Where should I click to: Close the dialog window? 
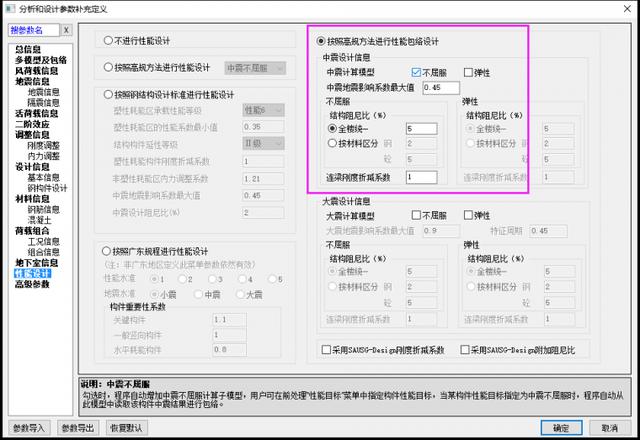627,9
